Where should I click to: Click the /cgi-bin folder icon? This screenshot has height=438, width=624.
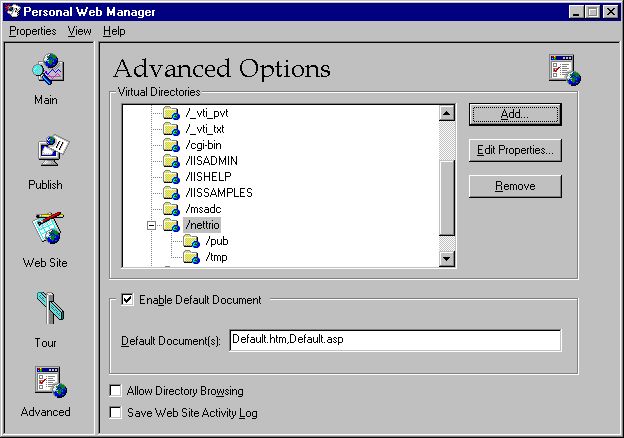click(171, 145)
